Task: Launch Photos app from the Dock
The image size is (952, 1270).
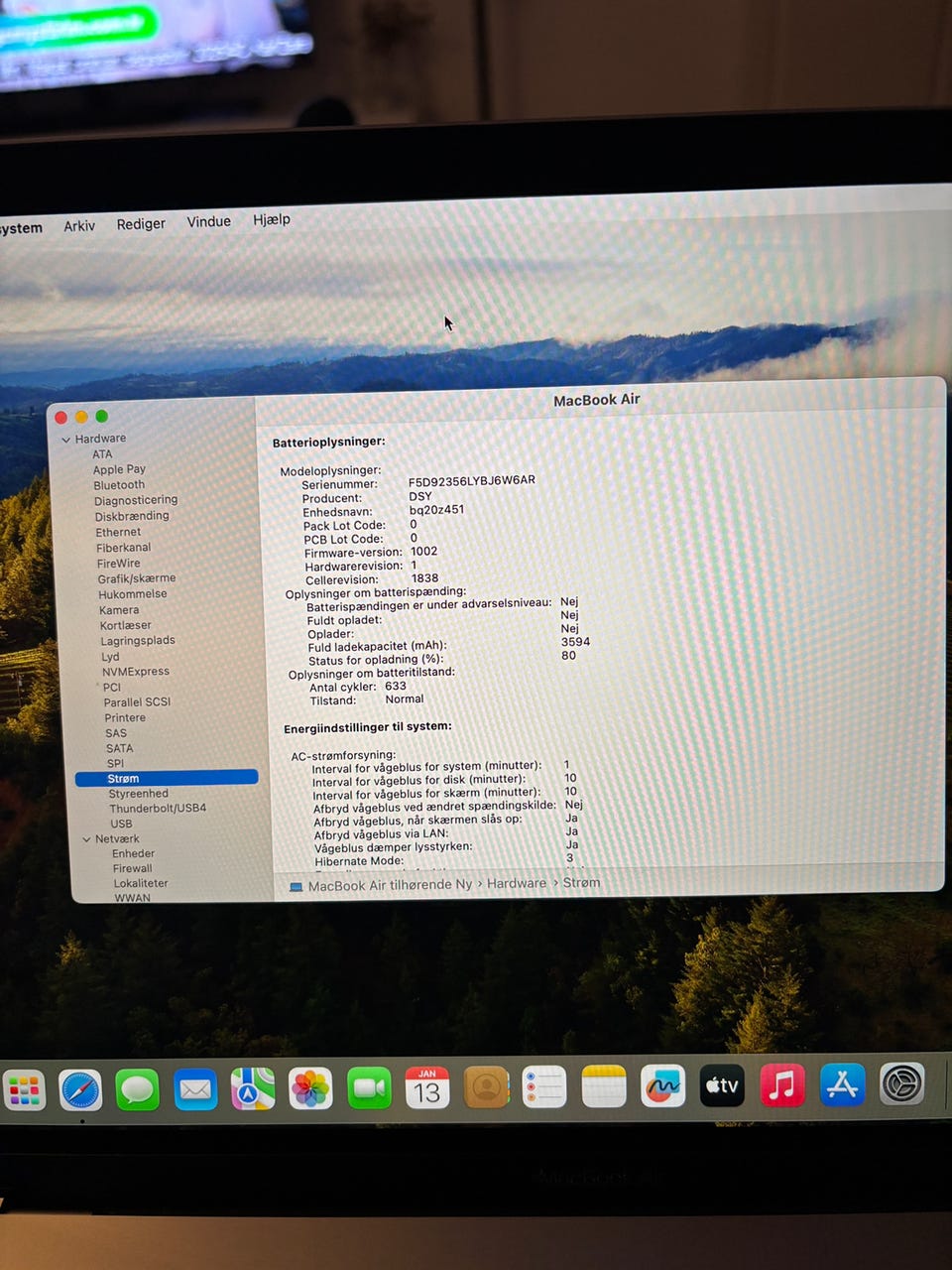Action: click(x=310, y=1089)
